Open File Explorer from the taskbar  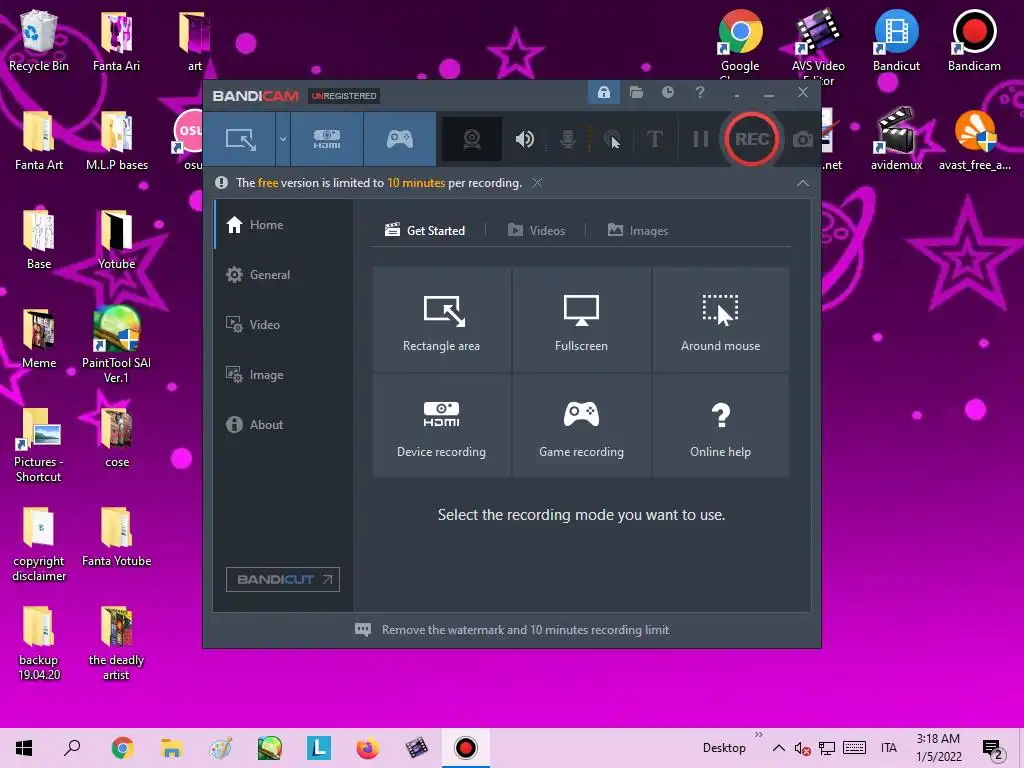tap(171, 748)
